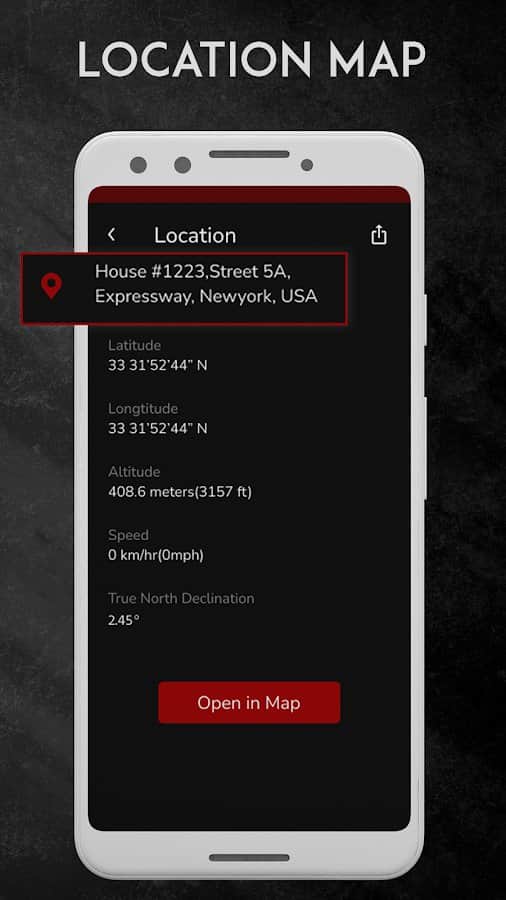Select the latitude value below Latitude label
Image resolution: width=506 pixels, height=900 pixels.
coord(158,365)
